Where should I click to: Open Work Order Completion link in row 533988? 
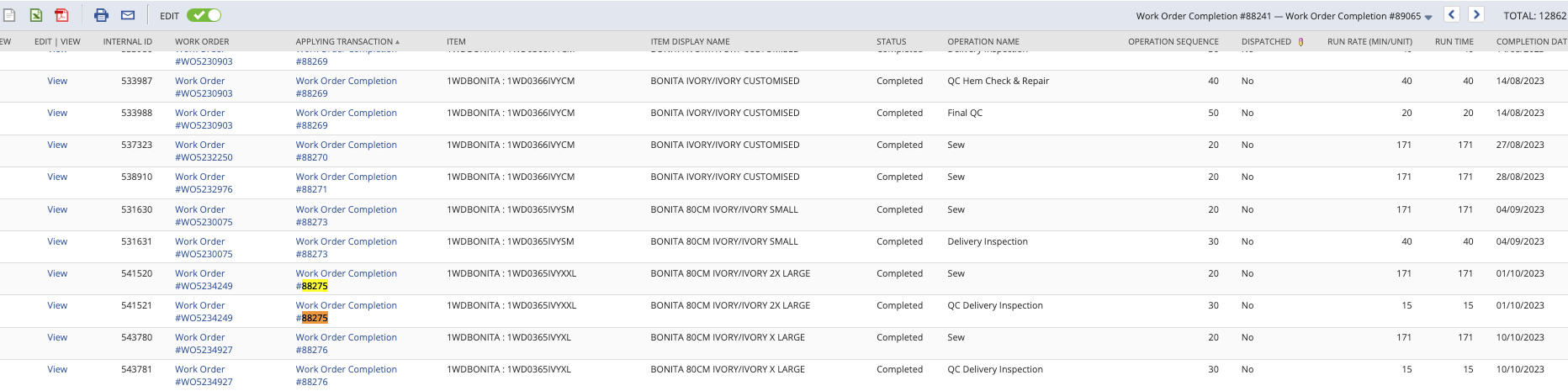346,119
